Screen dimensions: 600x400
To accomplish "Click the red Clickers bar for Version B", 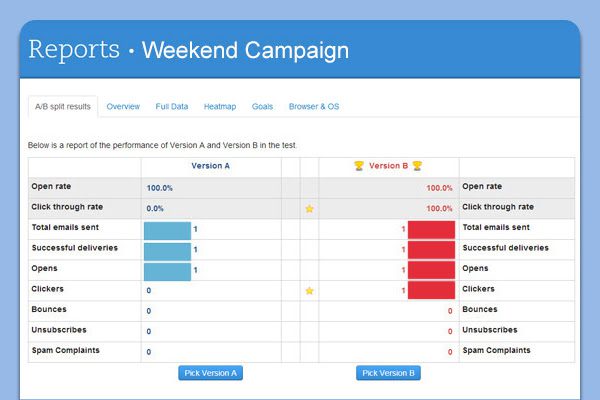I will coord(431,291).
